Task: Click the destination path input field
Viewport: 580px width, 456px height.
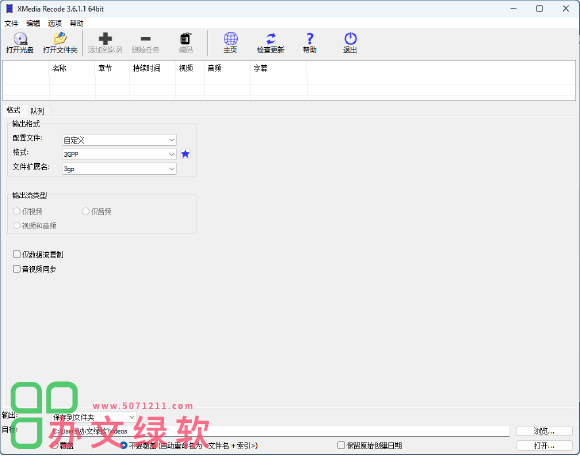Action: 280,431
